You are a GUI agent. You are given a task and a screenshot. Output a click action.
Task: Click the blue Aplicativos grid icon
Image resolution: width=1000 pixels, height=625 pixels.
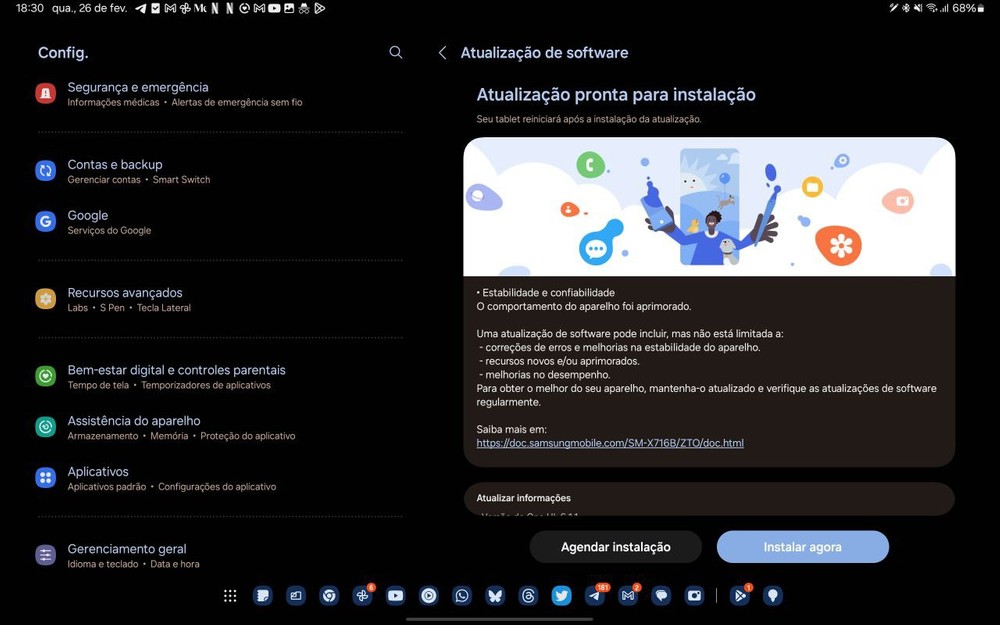pos(45,478)
